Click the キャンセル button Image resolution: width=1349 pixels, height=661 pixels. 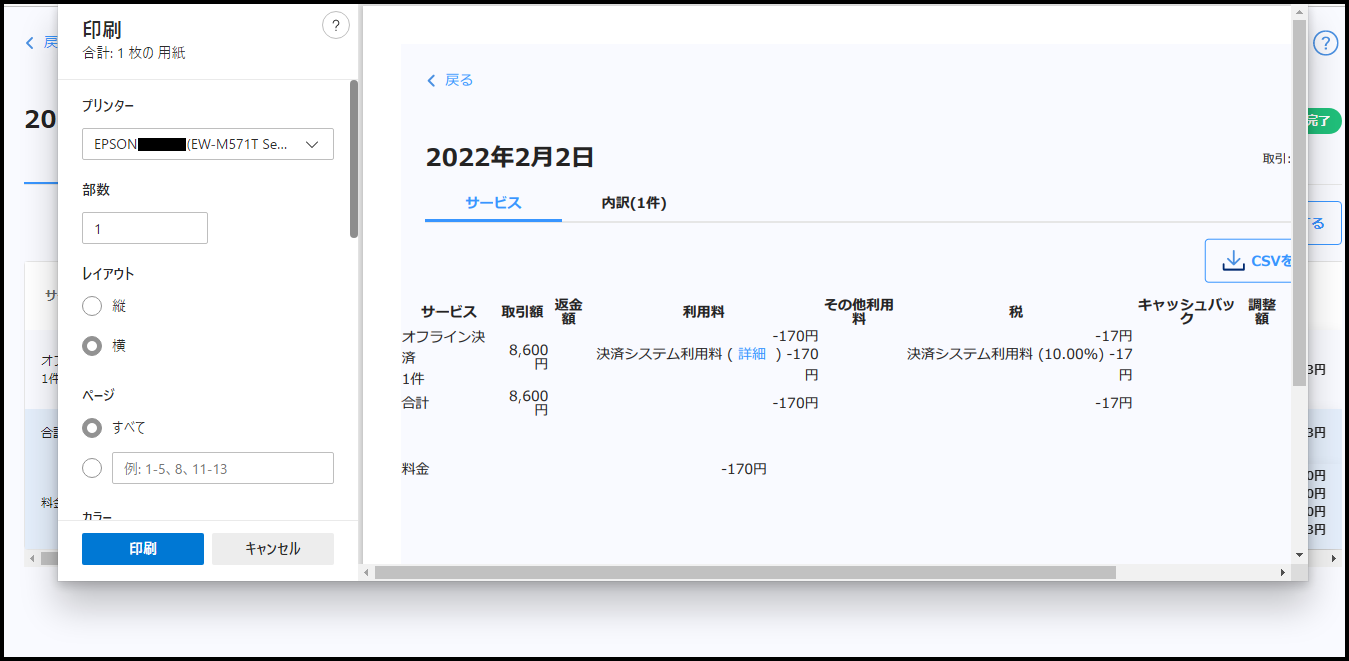point(272,549)
